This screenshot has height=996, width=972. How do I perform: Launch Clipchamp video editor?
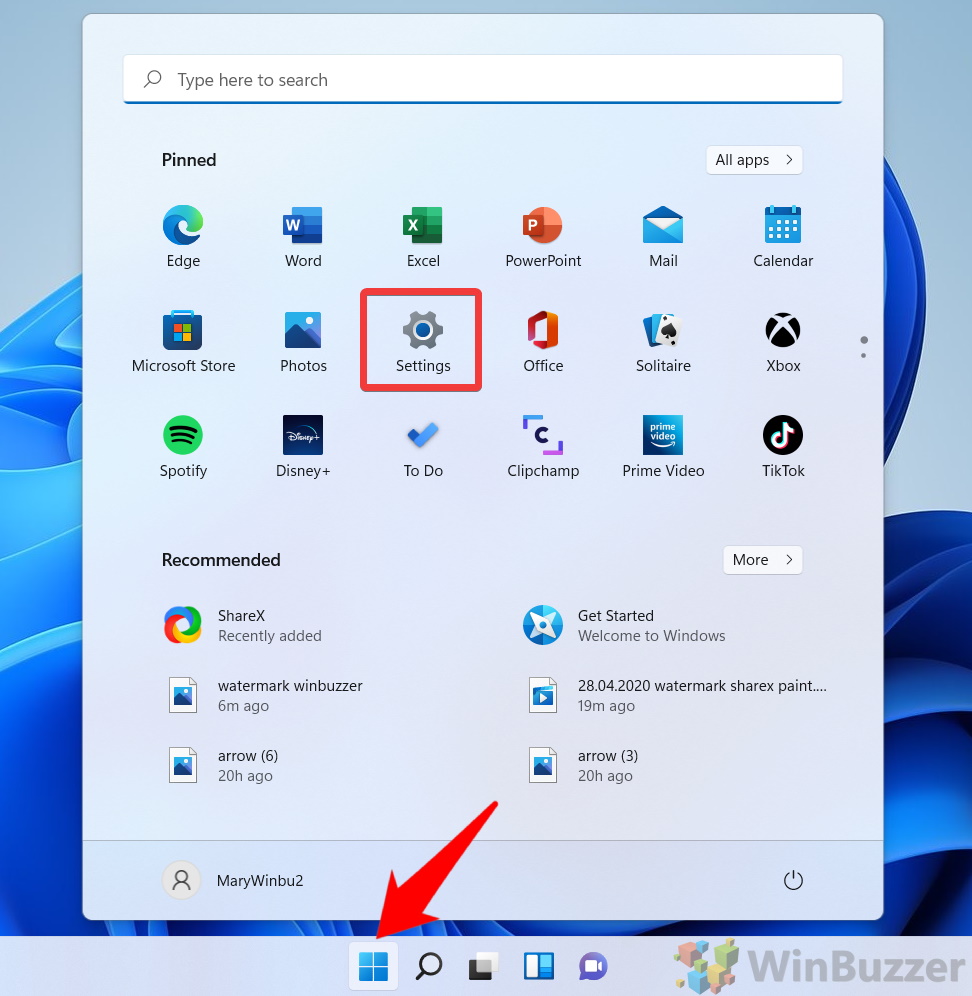pyautogui.click(x=543, y=446)
